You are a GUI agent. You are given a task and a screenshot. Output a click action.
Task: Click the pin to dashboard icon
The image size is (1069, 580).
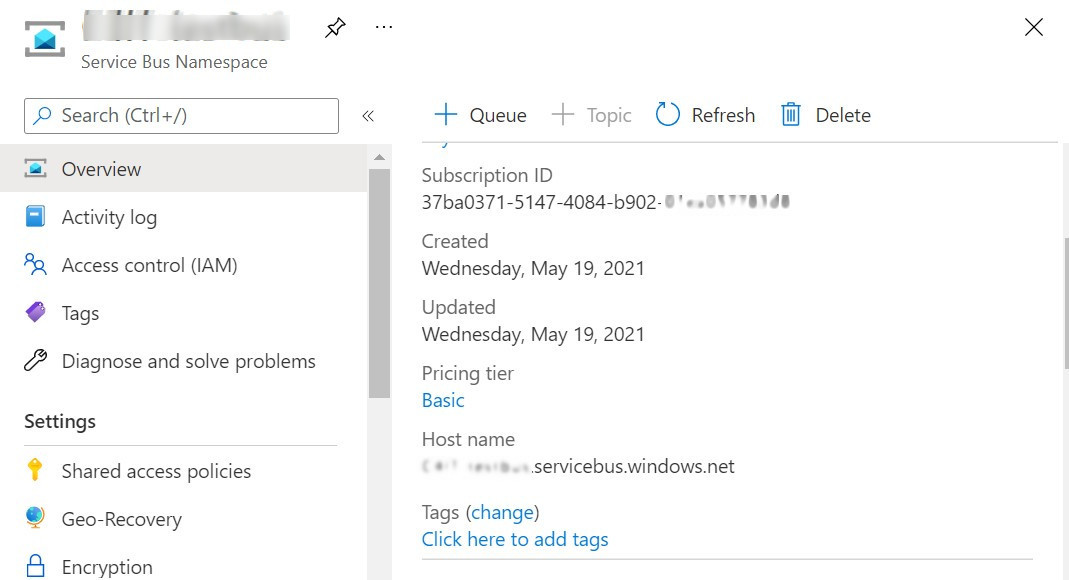335,28
